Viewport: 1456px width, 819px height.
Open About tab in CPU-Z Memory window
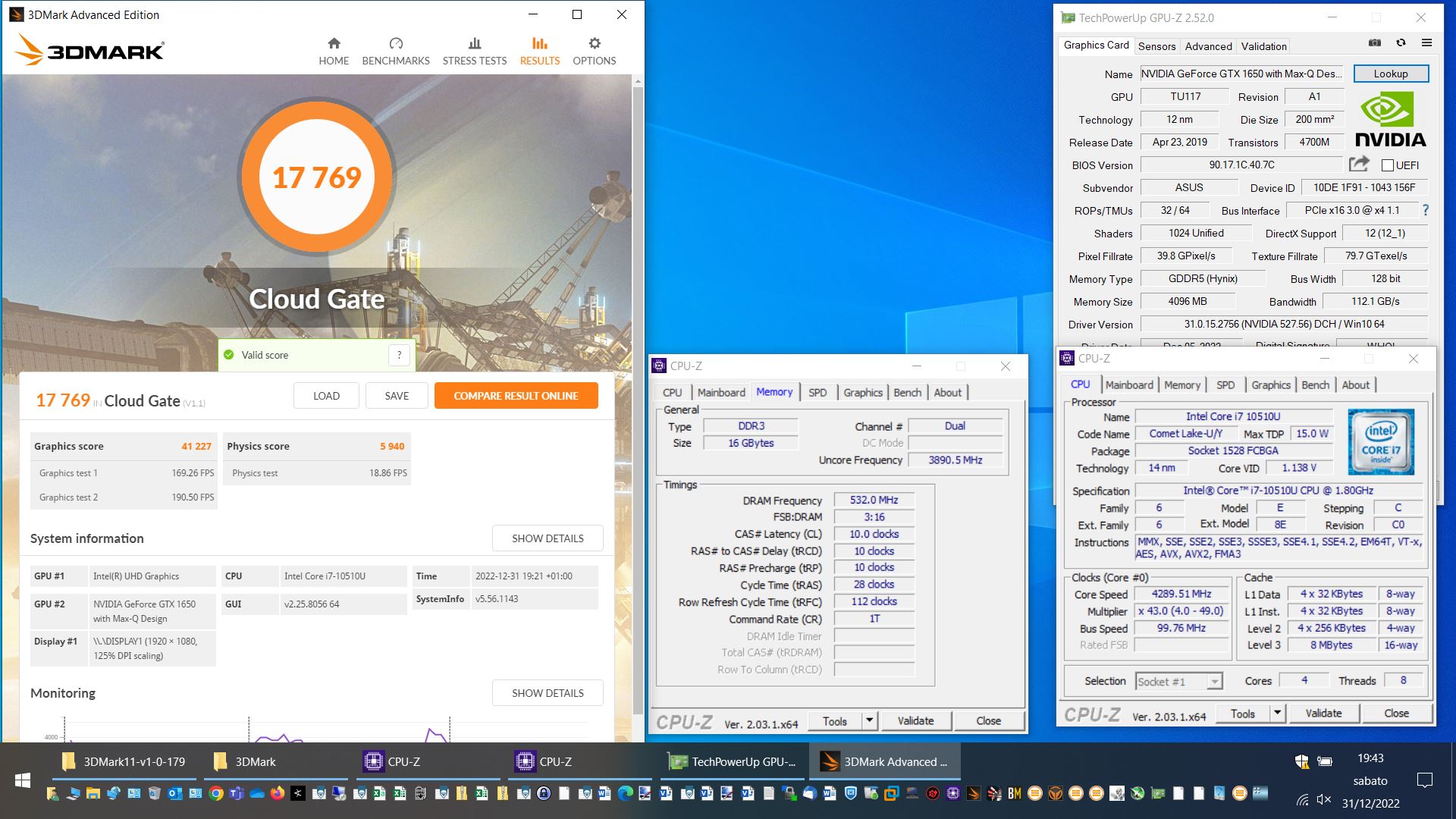pos(947,392)
